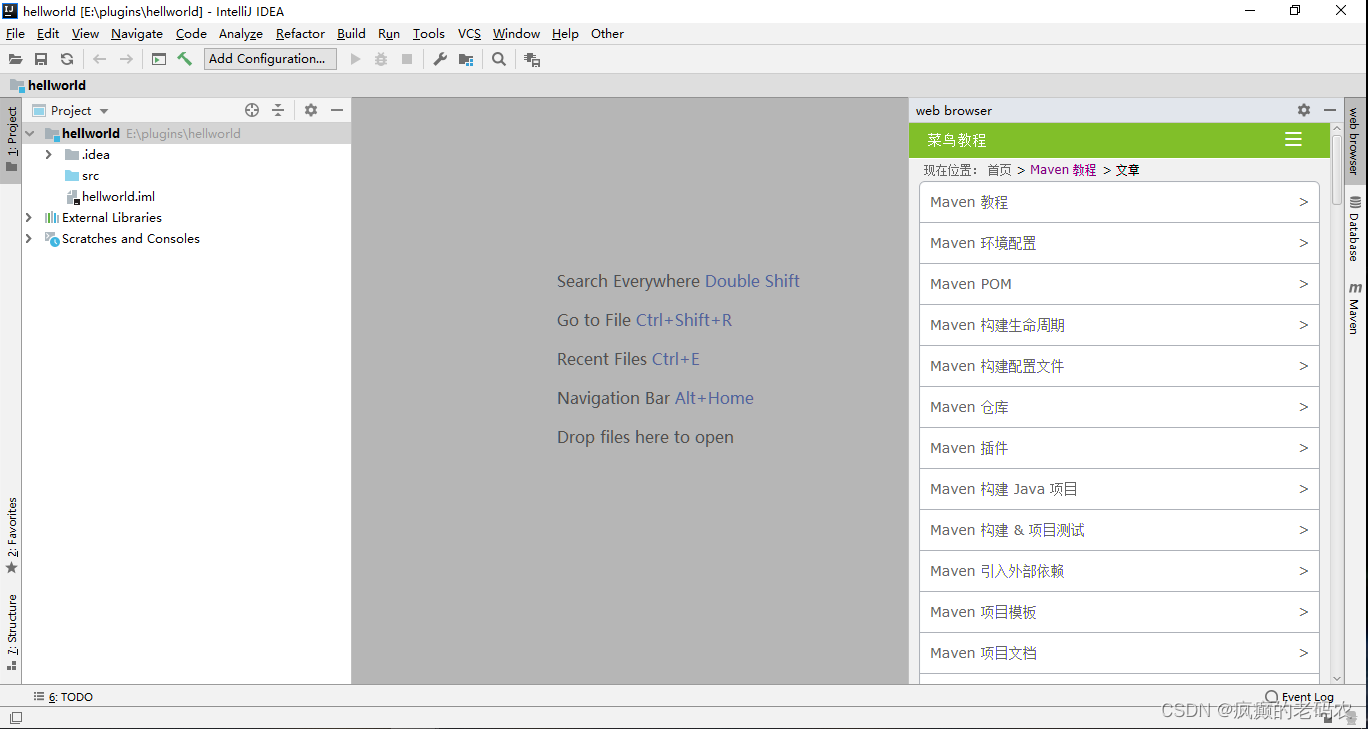Click the Maven 教程 breadcrumb link
The width and height of the screenshot is (1368, 729).
coord(1063,170)
